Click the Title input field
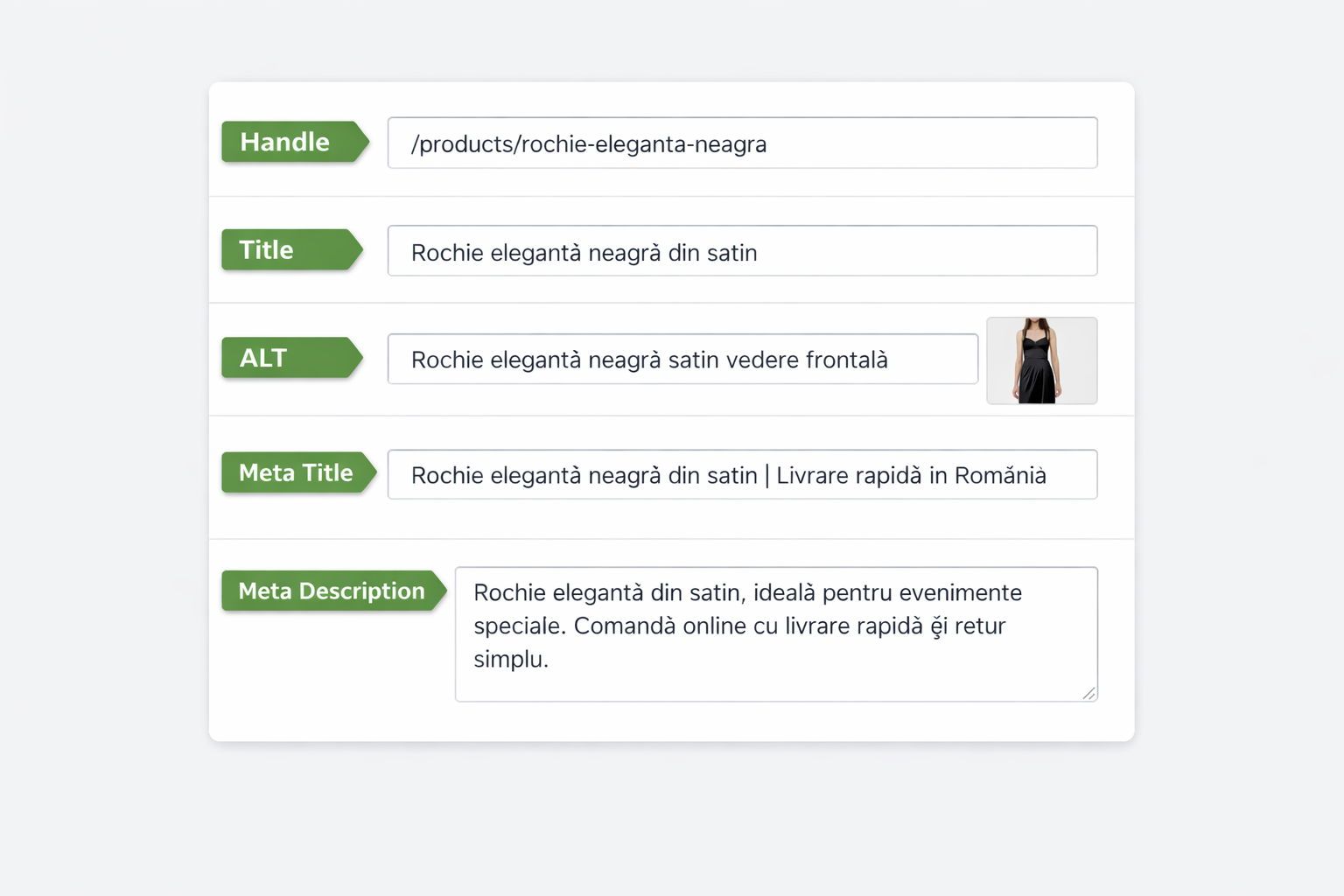This screenshot has width=1344, height=896. coord(742,251)
